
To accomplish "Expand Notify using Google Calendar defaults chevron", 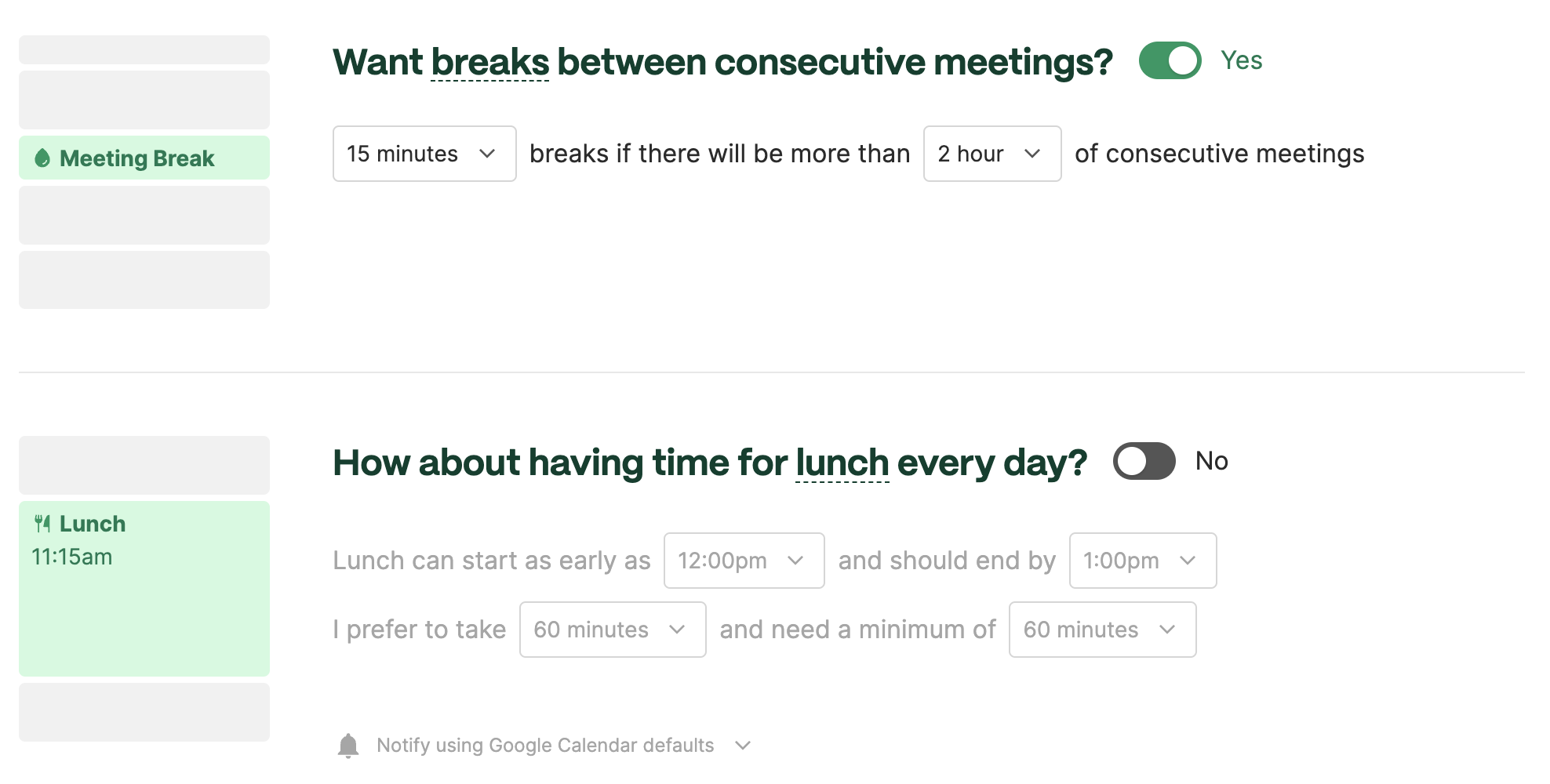I will coord(743,746).
